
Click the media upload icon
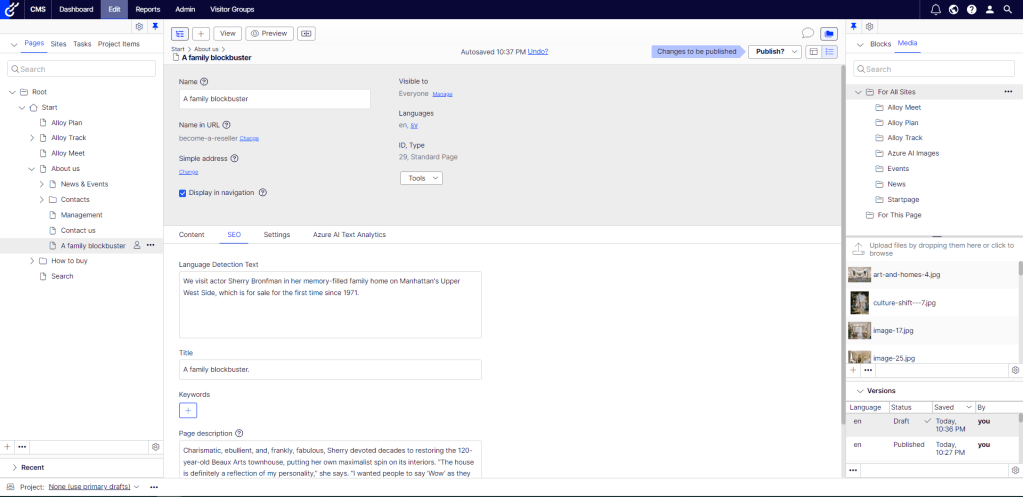click(858, 248)
